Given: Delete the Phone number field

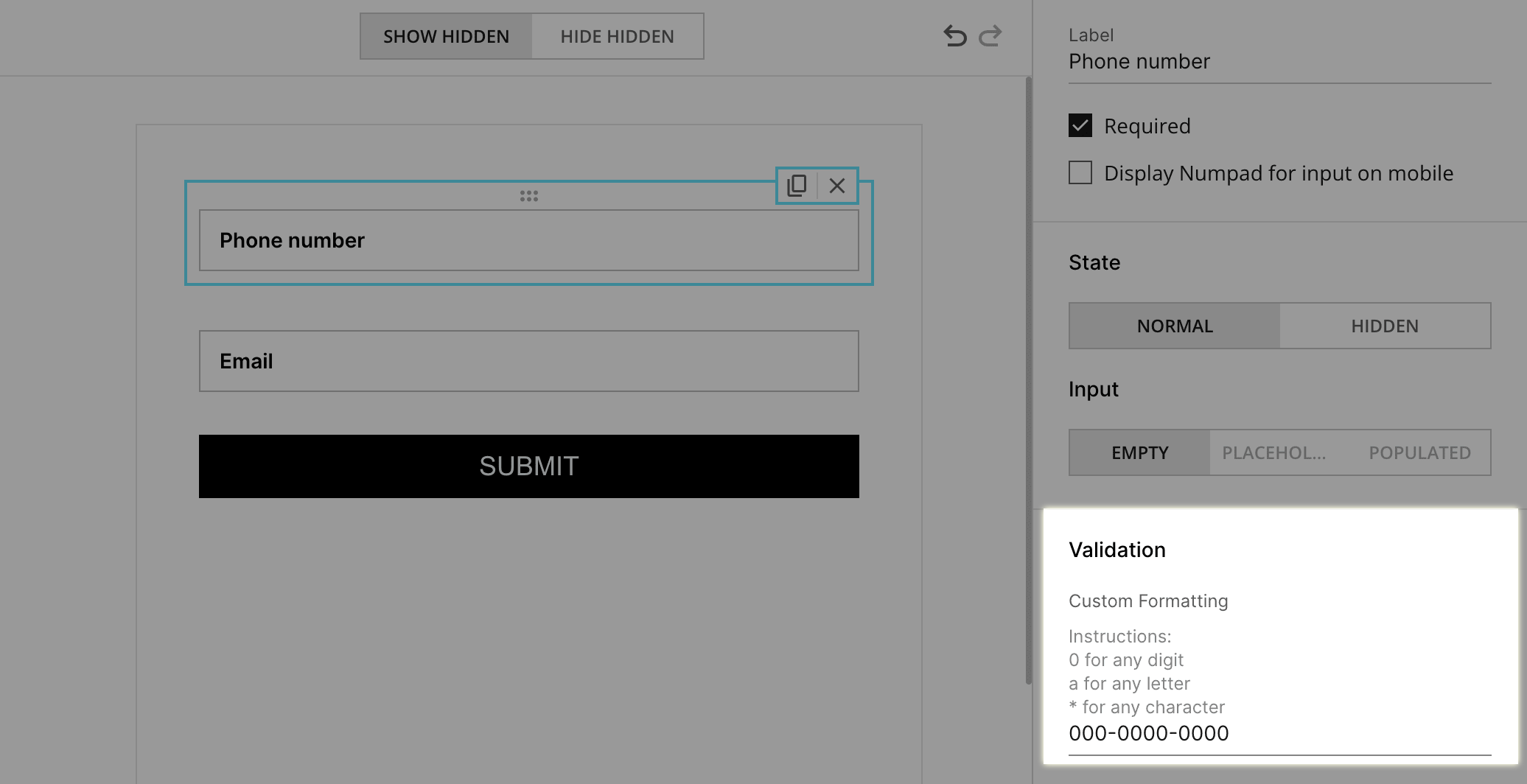Looking at the screenshot, I should click(837, 186).
